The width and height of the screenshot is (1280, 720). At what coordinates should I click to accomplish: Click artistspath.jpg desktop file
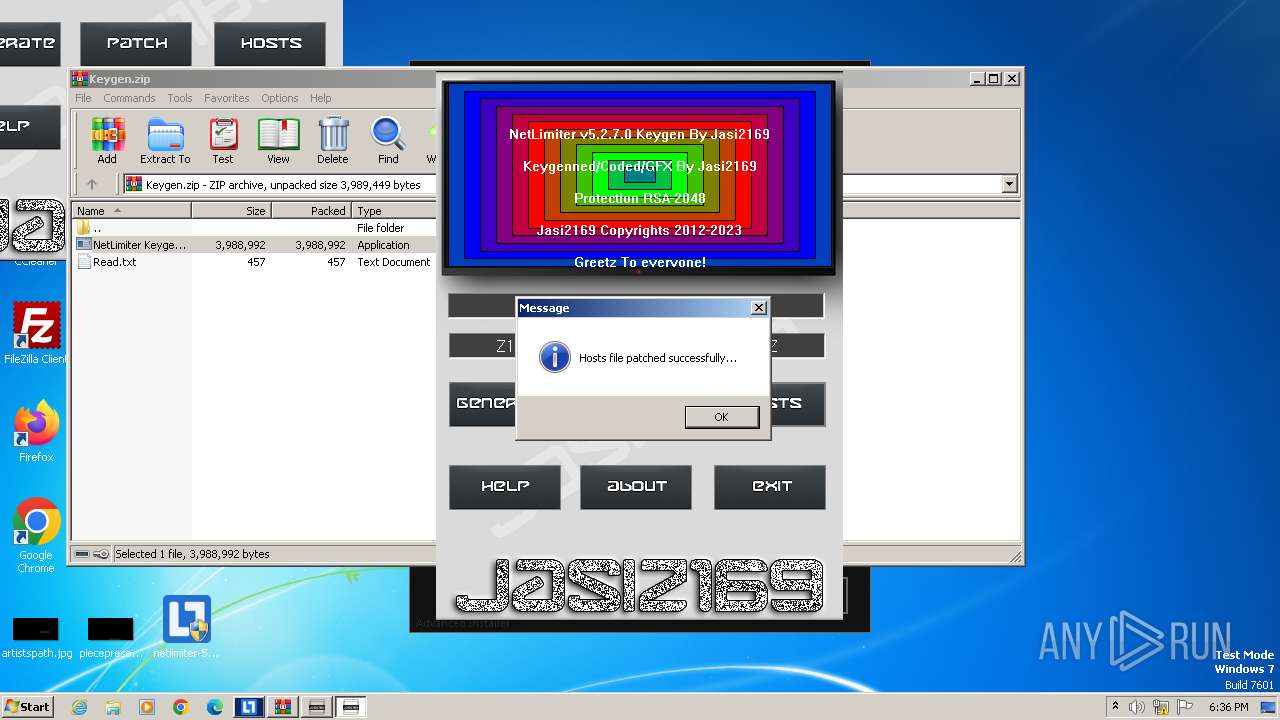pyautogui.click(x=36, y=637)
